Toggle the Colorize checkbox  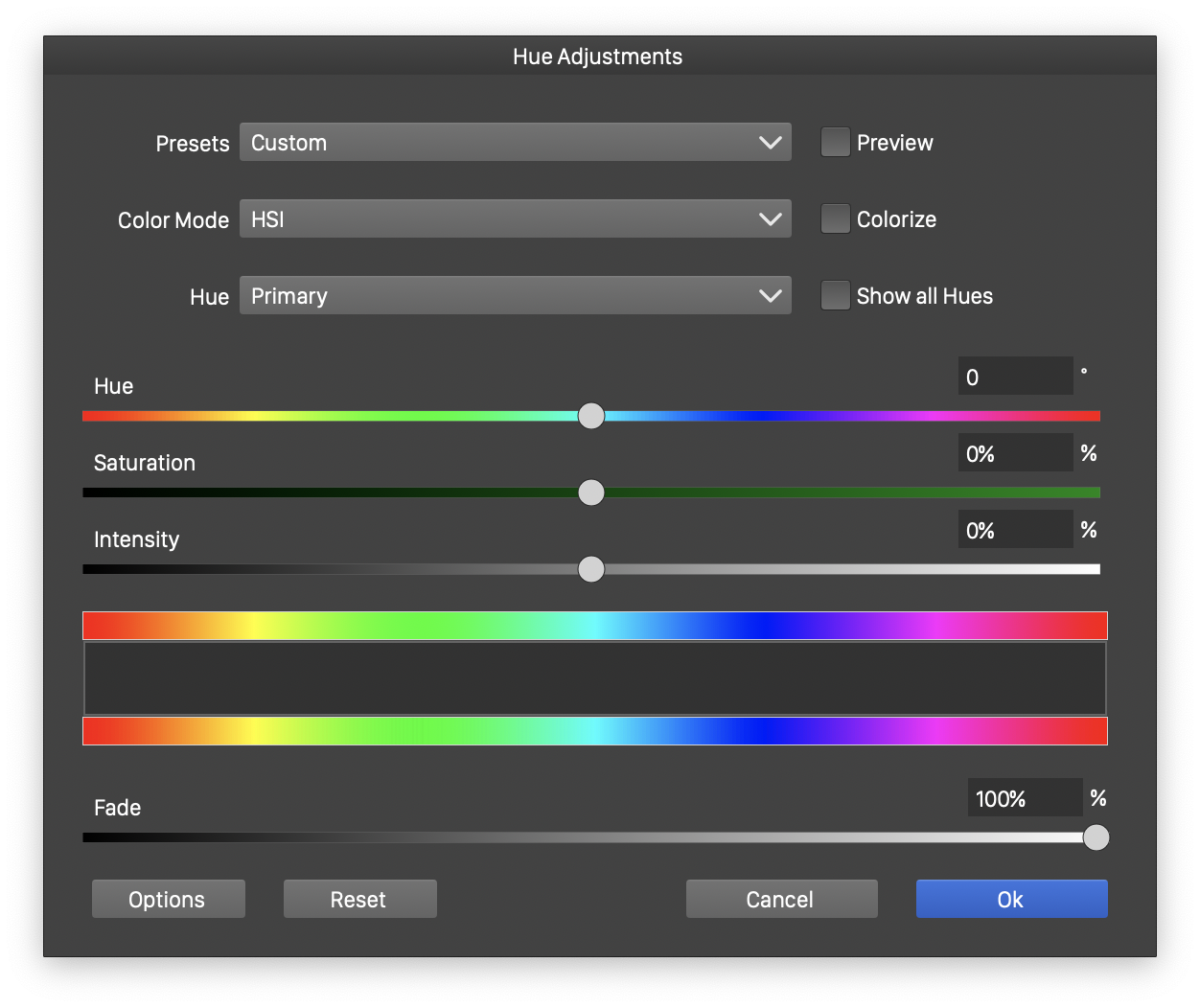pyautogui.click(x=835, y=219)
